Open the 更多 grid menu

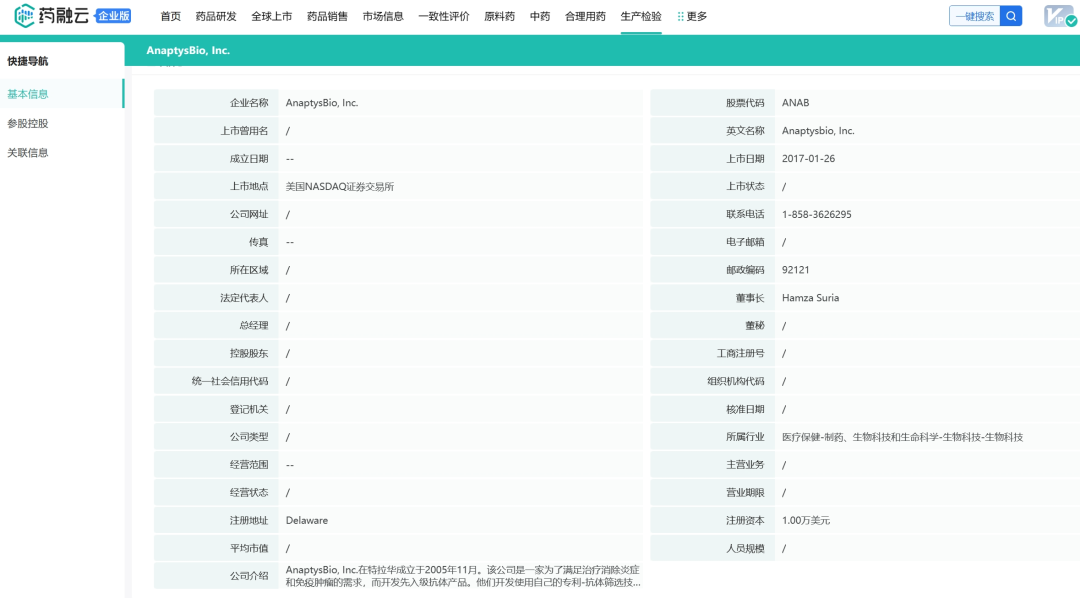(x=692, y=17)
